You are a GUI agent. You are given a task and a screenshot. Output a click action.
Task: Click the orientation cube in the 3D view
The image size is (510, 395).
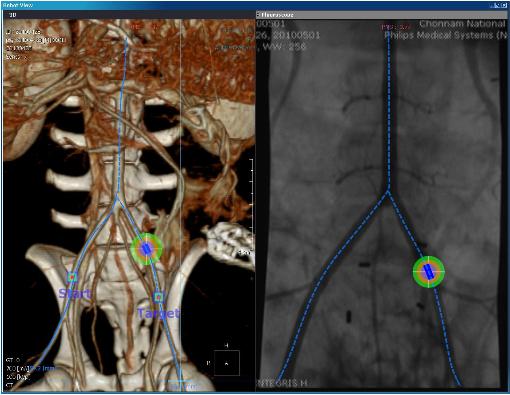(227, 363)
